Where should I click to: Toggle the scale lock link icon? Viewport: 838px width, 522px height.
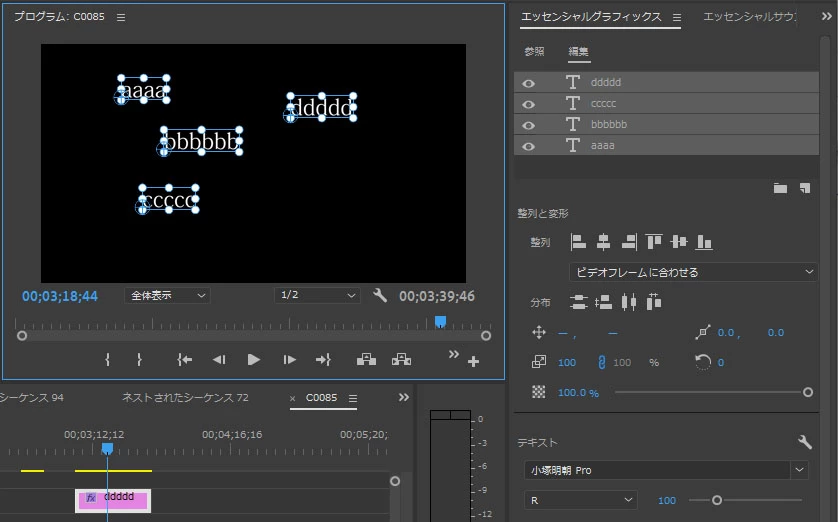click(x=601, y=362)
